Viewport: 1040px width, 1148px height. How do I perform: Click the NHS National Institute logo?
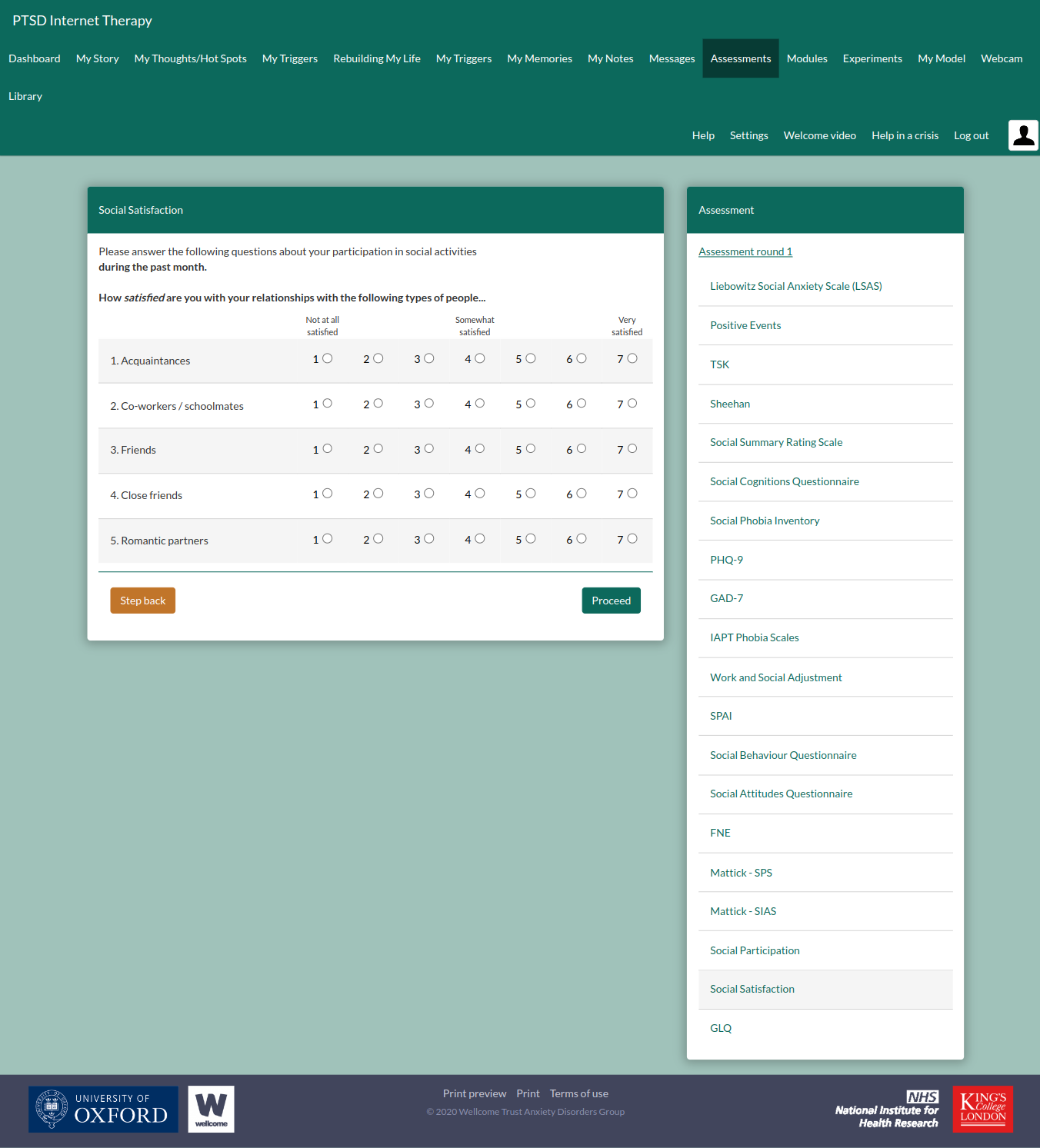(x=887, y=1109)
